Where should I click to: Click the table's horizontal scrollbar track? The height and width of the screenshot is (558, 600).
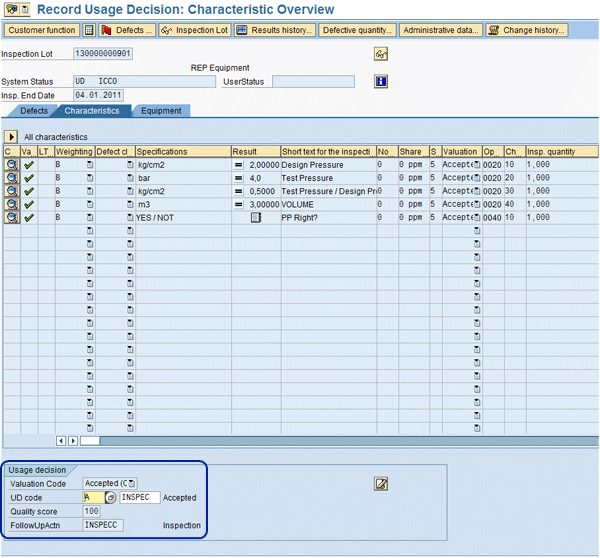pos(340,440)
